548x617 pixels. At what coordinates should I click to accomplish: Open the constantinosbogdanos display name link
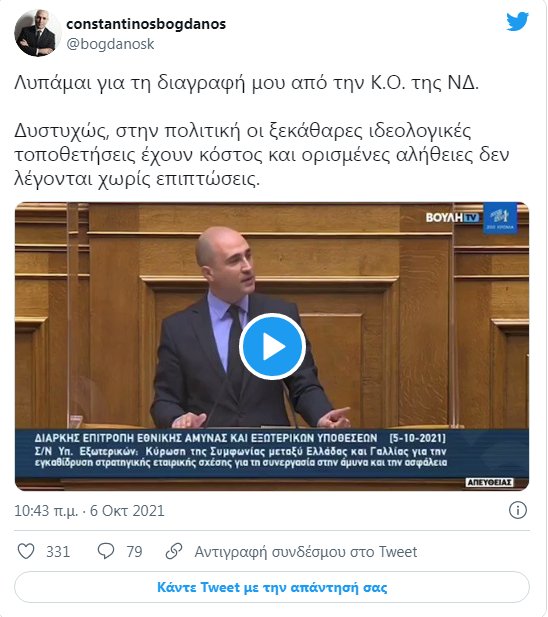click(146, 24)
